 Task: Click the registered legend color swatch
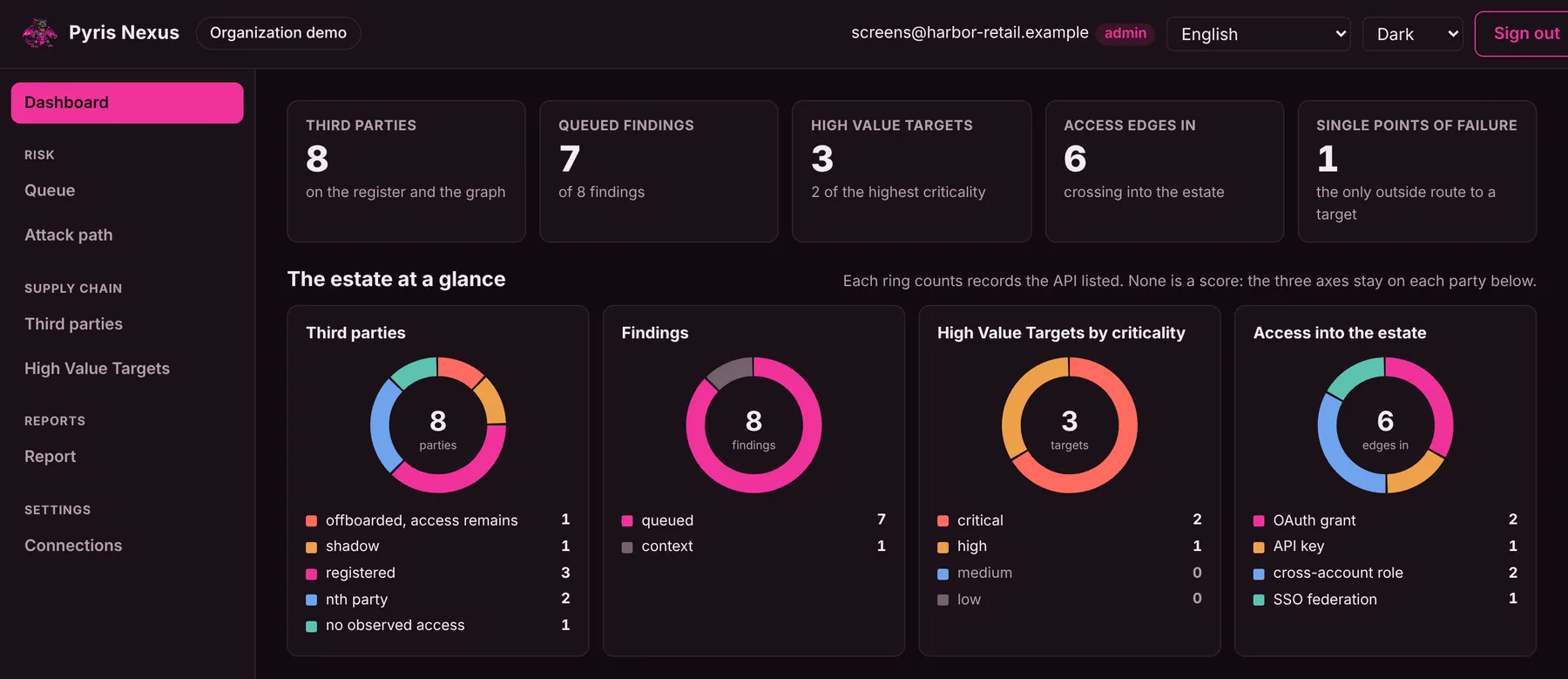[311, 574]
